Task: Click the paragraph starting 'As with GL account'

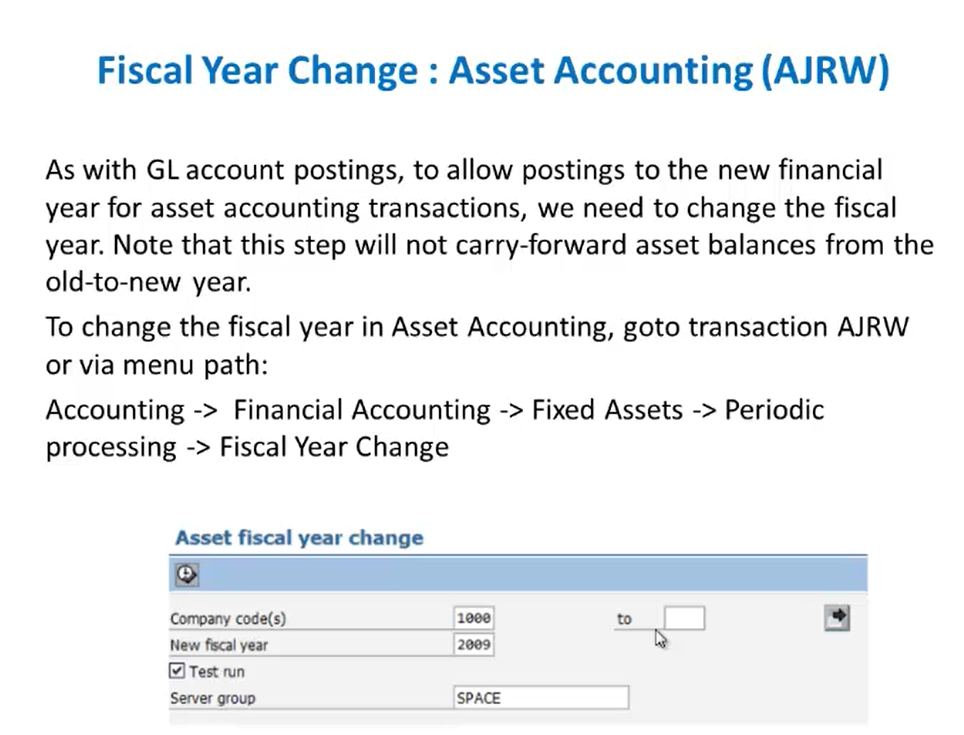Action: [489, 226]
